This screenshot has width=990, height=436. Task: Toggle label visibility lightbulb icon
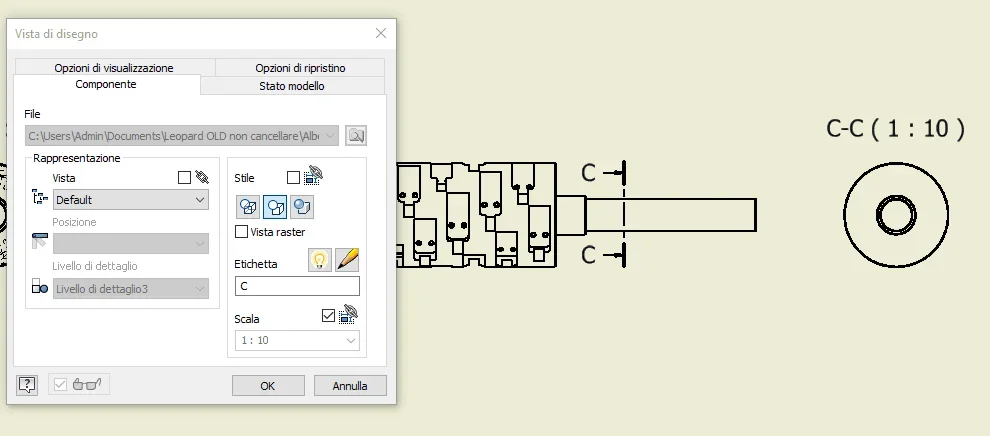pyautogui.click(x=320, y=260)
